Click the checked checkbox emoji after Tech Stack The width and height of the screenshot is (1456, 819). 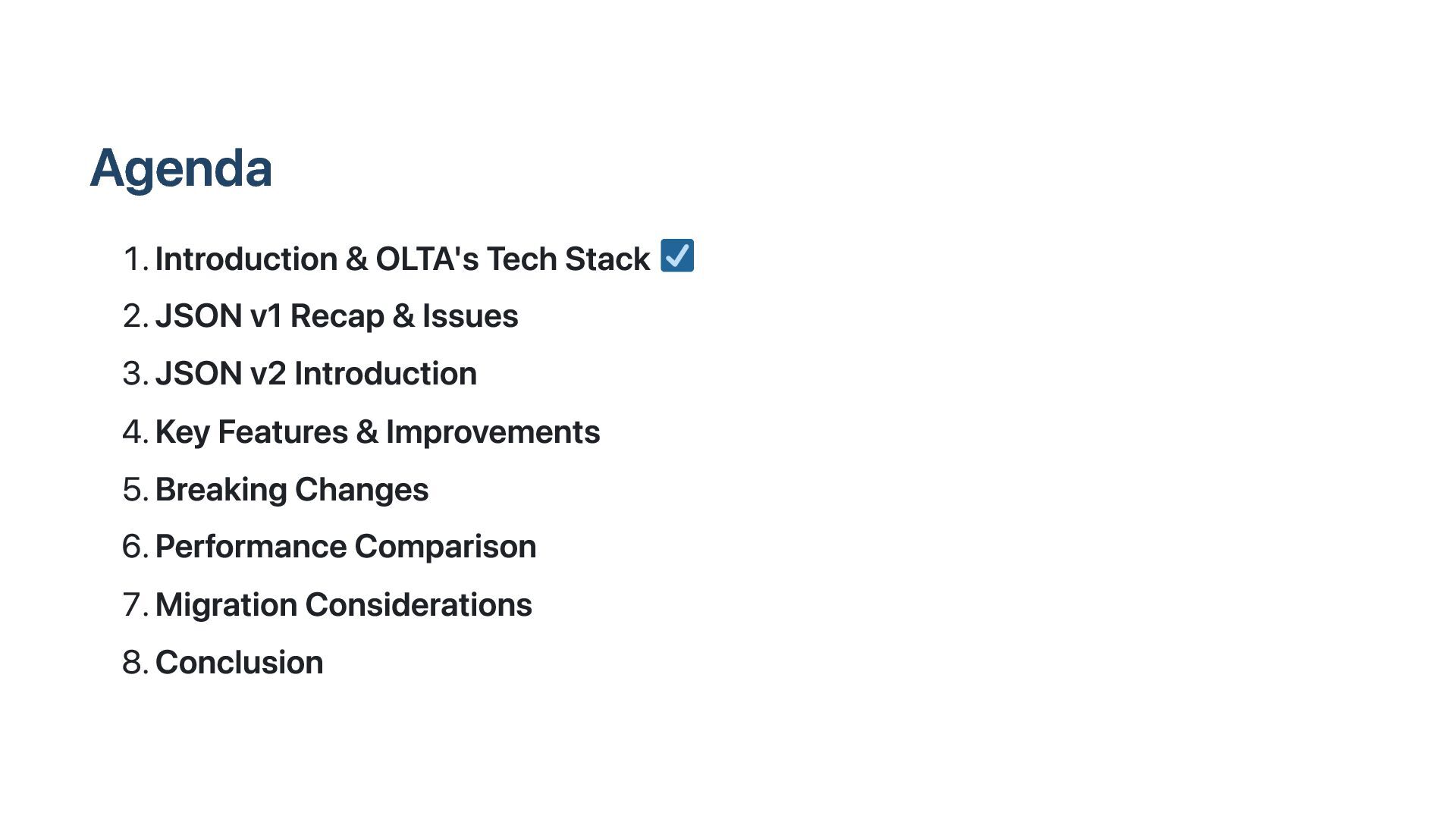[676, 256]
